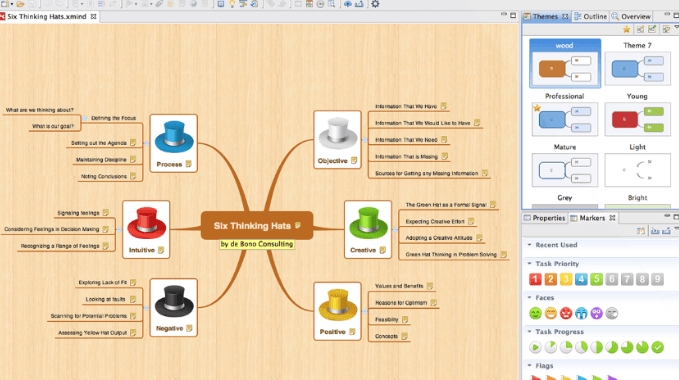
Task: Select the central Six Thinking Hats topic
Action: pos(257,225)
